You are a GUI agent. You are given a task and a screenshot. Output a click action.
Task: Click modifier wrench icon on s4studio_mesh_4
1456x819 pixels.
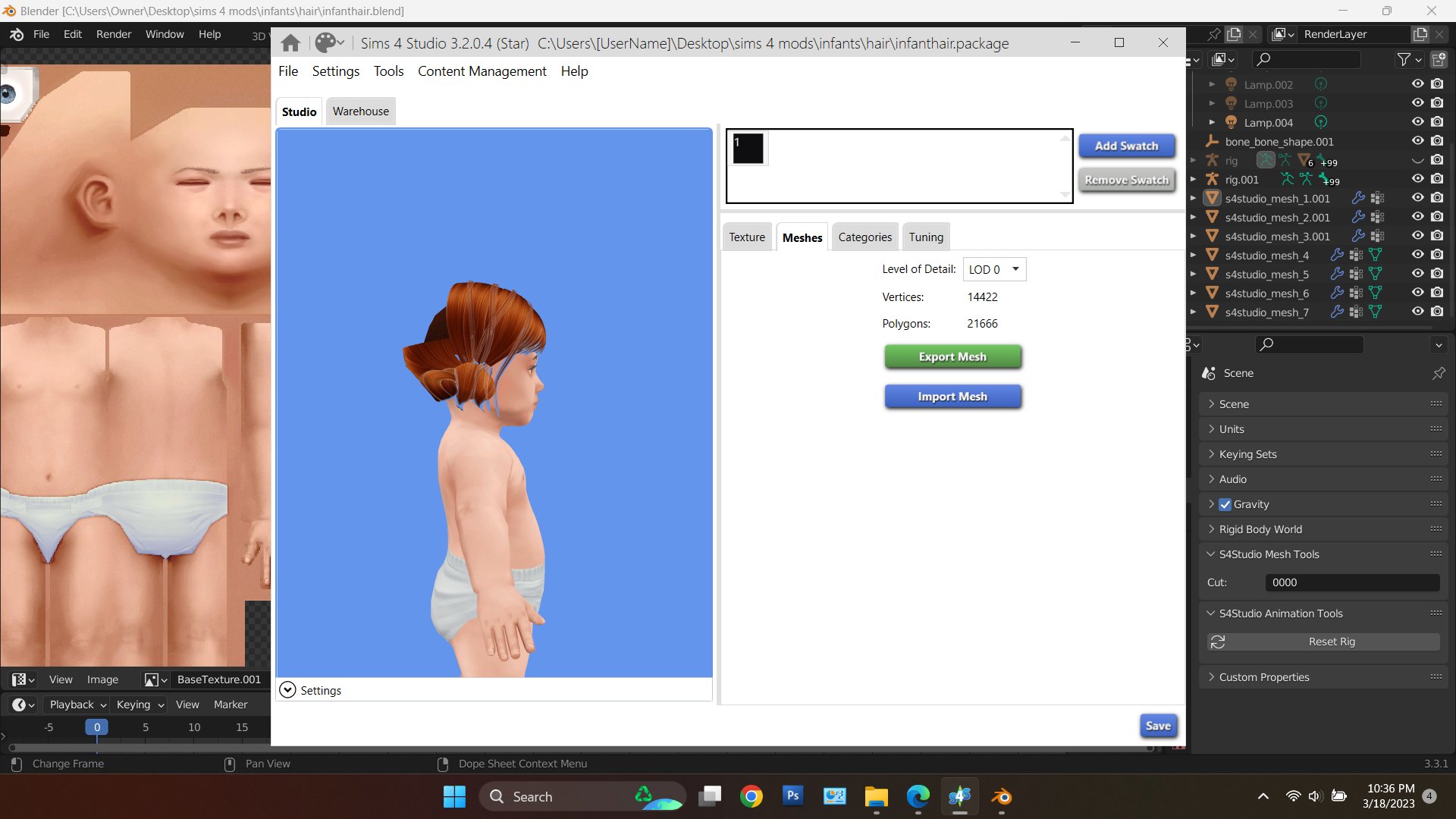pyautogui.click(x=1337, y=255)
